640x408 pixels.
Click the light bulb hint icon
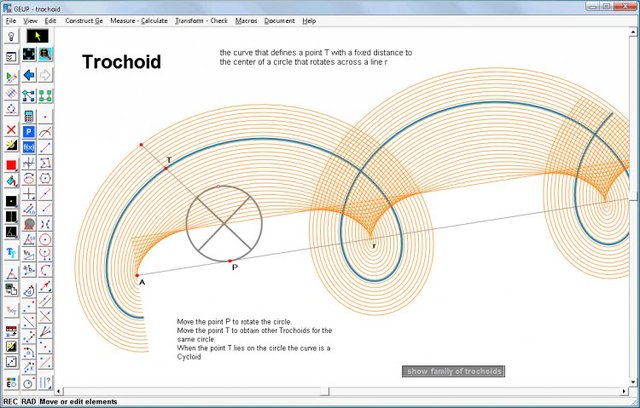[11, 36]
